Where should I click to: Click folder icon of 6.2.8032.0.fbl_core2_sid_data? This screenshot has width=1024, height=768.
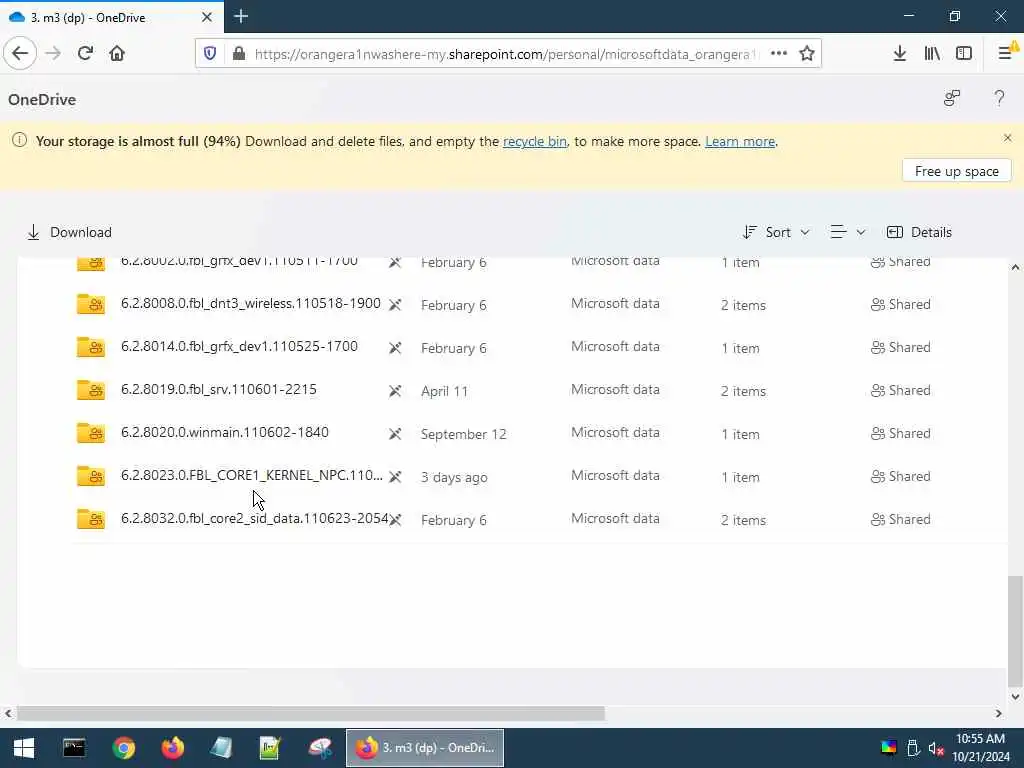coord(91,519)
